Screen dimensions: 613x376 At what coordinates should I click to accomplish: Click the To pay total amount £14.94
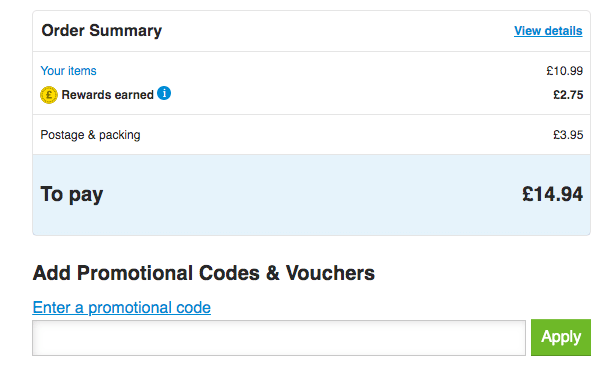point(552,194)
